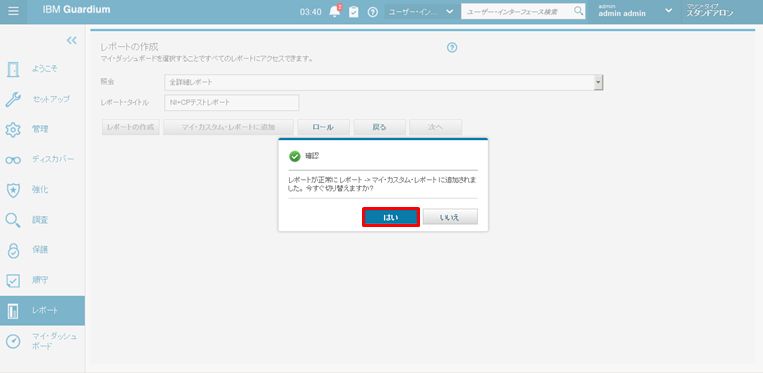Click the dropdown arrow of 全詳細レポート
The width and height of the screenshot is (763, 373).
pos(598,83)
